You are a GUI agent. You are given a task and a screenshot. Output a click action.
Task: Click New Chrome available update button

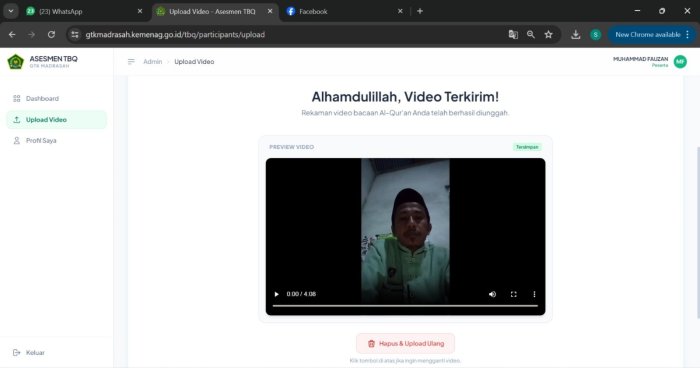coord(647,34)
